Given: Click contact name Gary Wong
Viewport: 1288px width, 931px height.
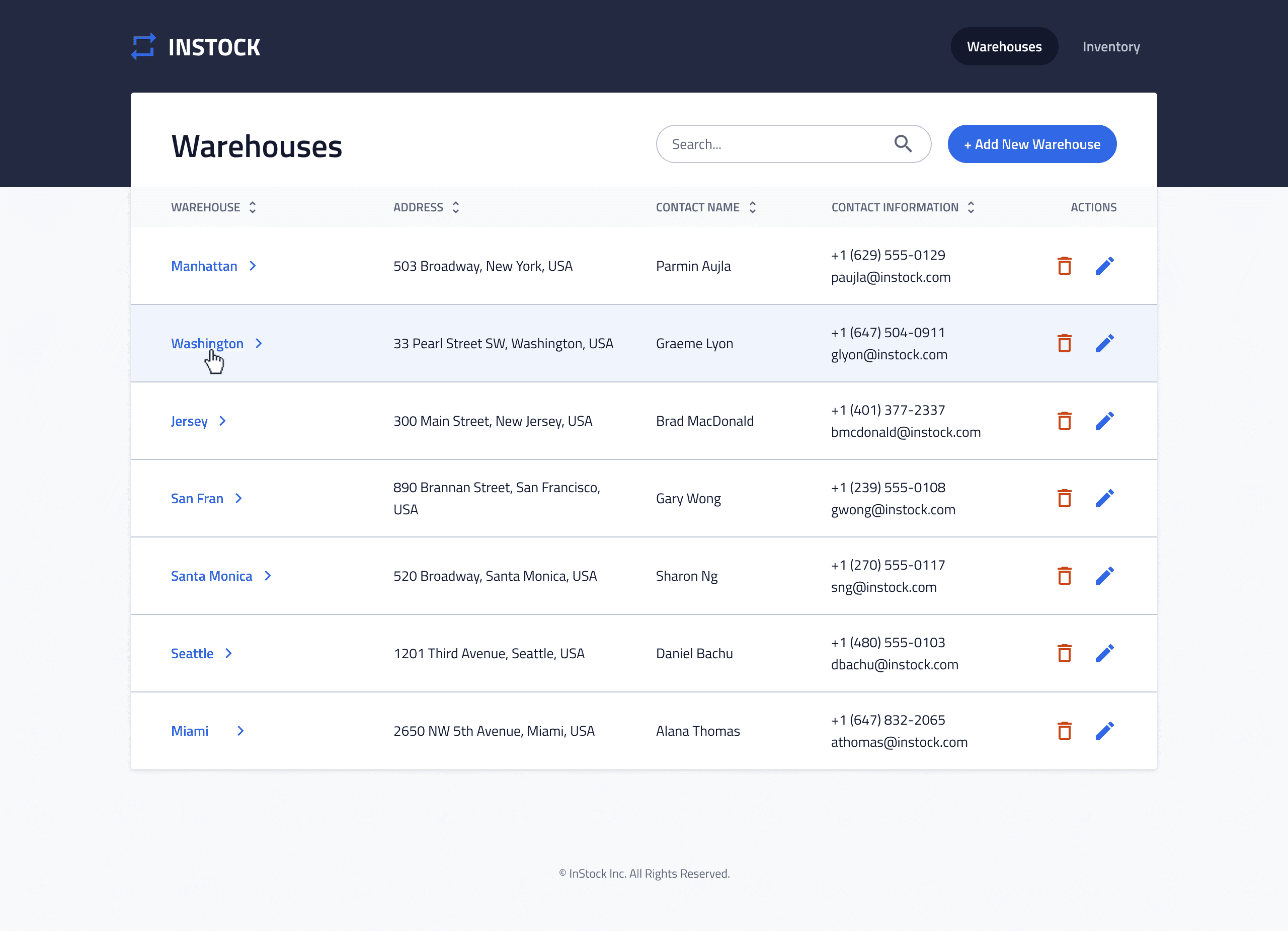Looking at the screenshot, I should 688,499.
